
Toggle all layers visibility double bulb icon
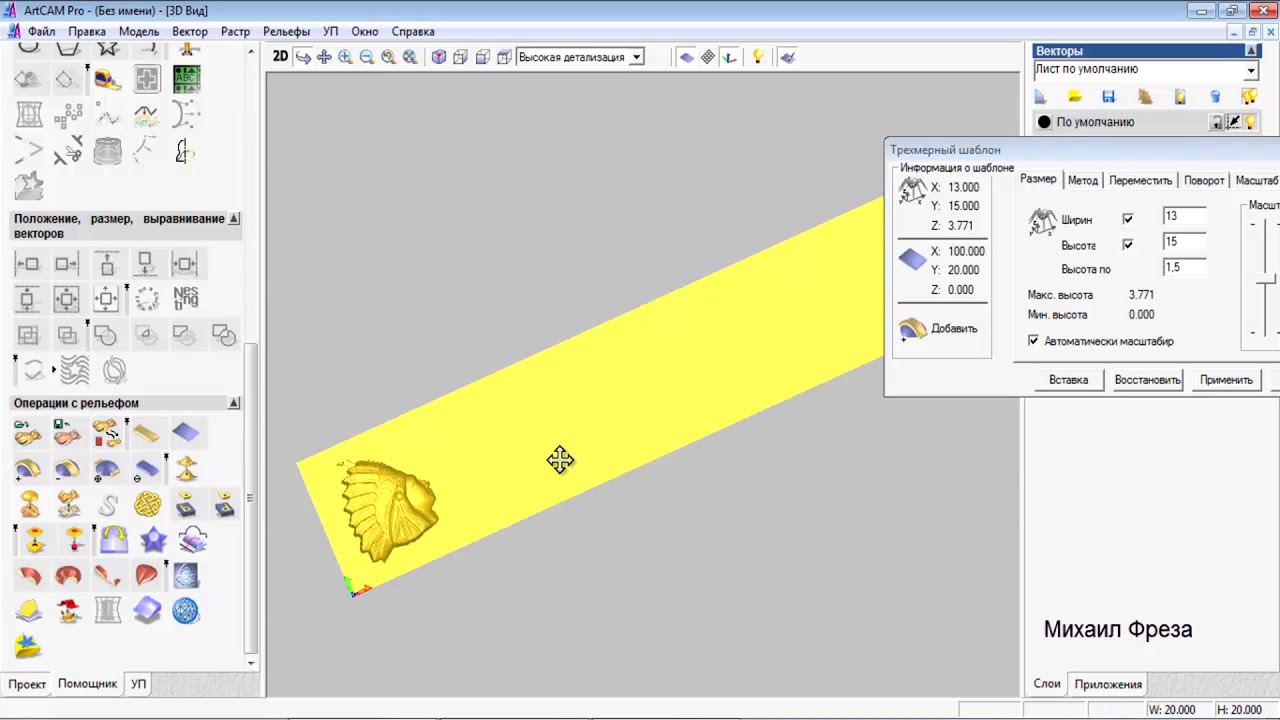point(1249,96)
